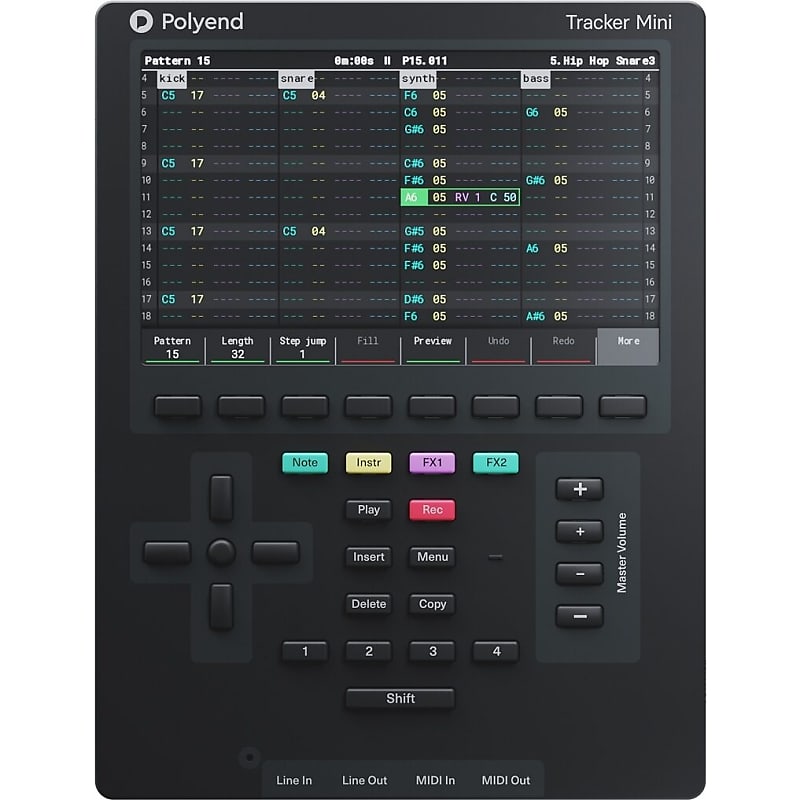Select the highlighted A6 step cell

tap(411, 198)
